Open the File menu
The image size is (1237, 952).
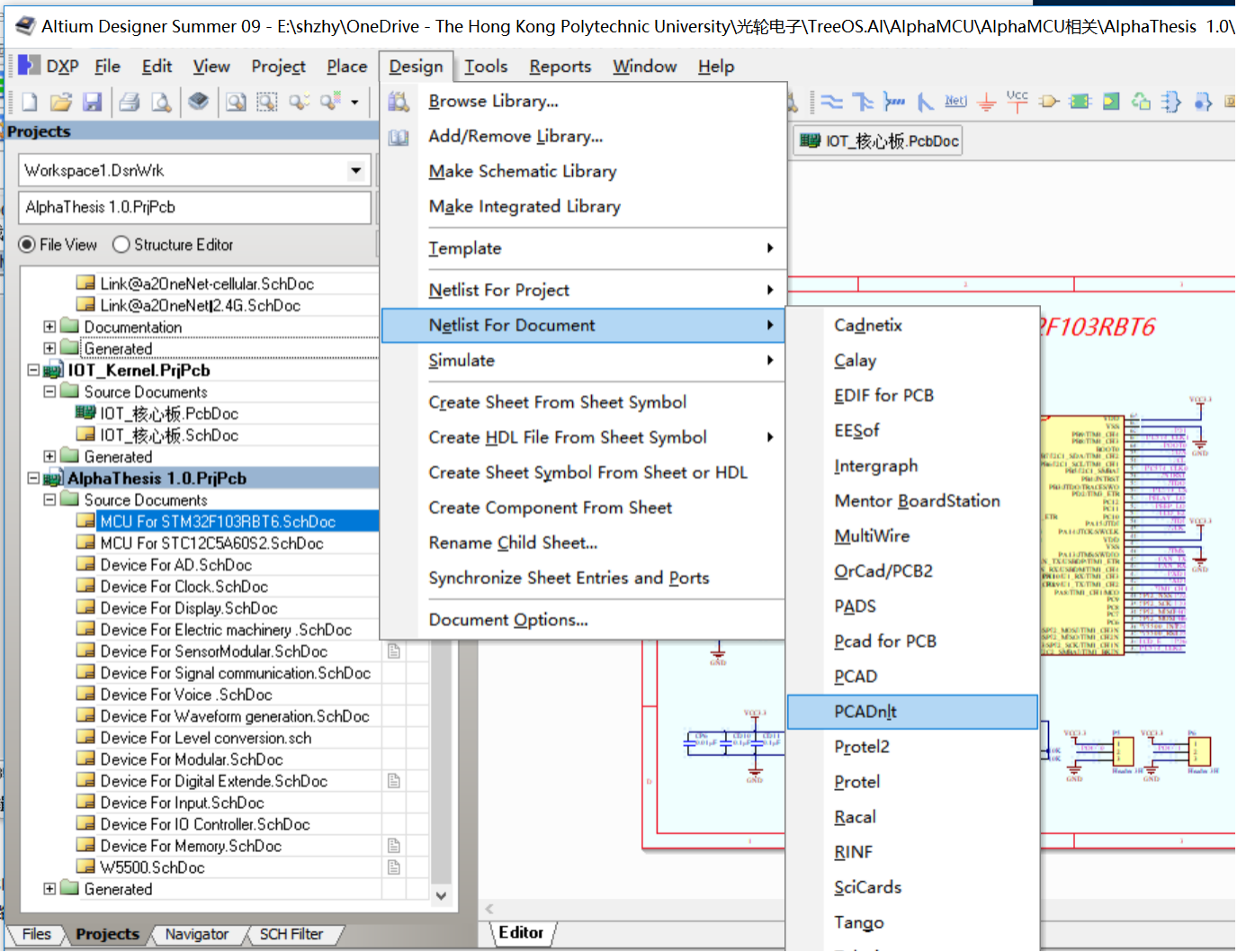tap(107, 66)
